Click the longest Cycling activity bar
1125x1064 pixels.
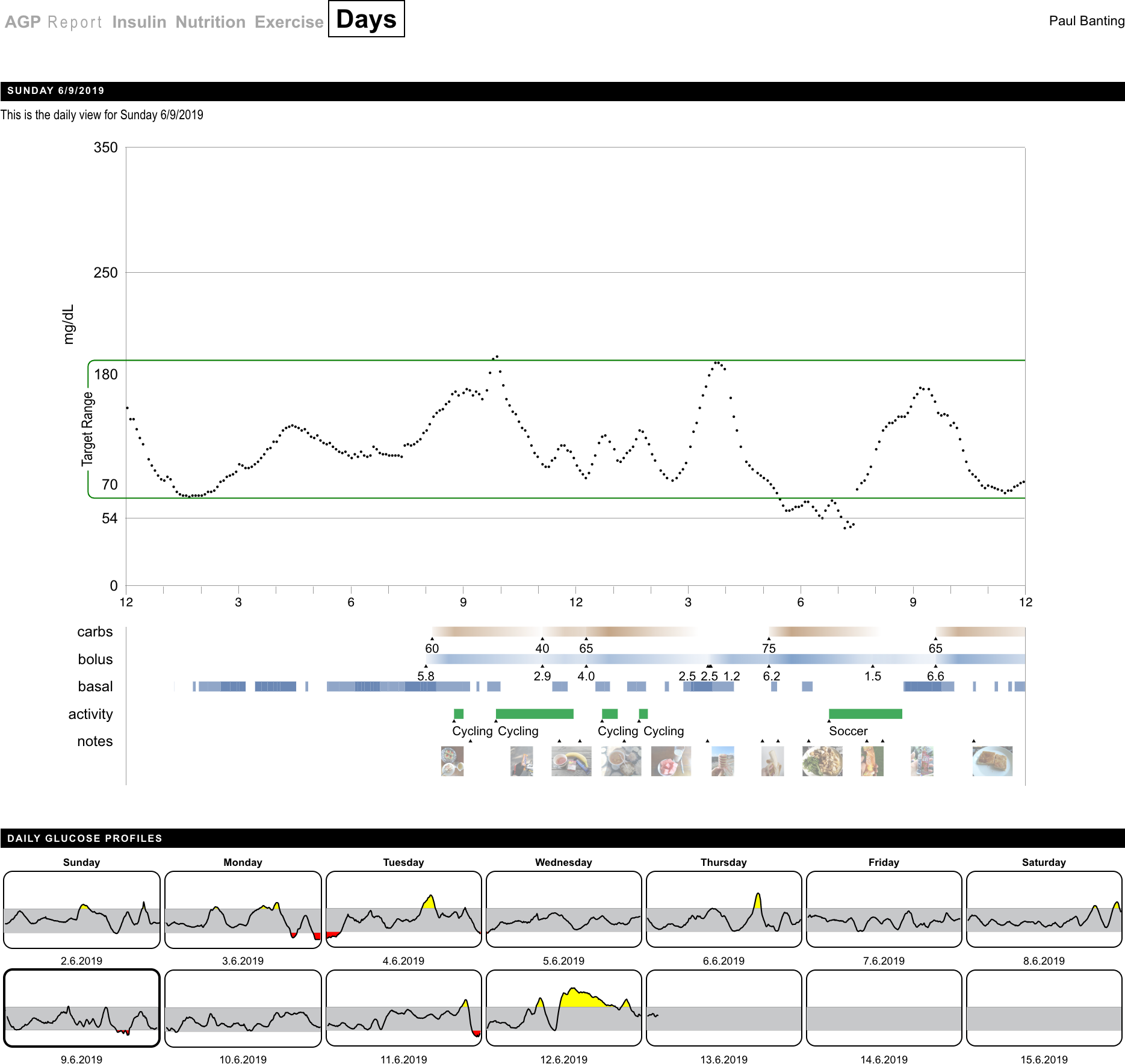coord(534,714)
